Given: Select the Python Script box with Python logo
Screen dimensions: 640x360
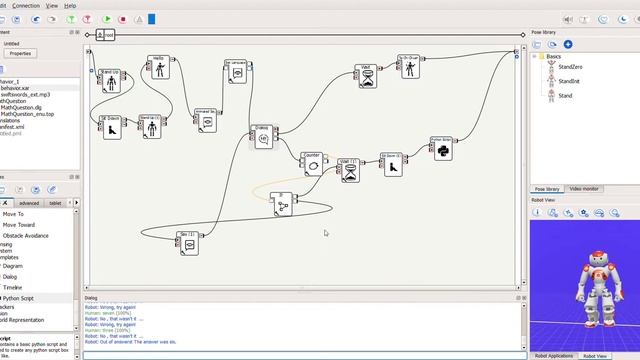Looking at the screenshot, I should pyautogui.click(x=443, y=149).
